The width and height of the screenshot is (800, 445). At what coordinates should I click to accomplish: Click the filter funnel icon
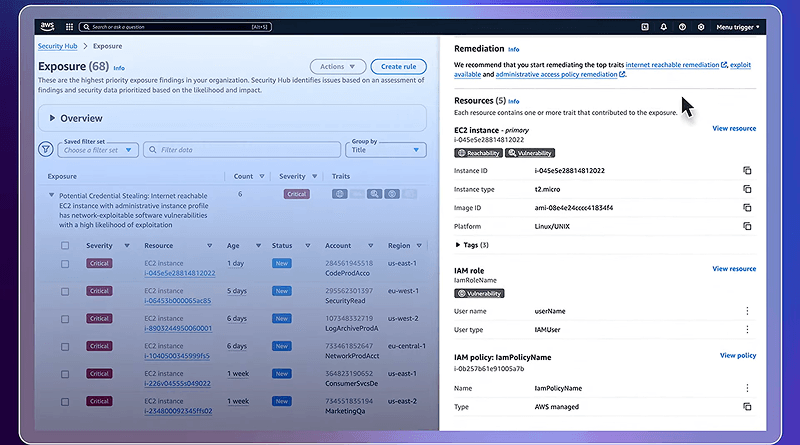[x=46, y=150]
